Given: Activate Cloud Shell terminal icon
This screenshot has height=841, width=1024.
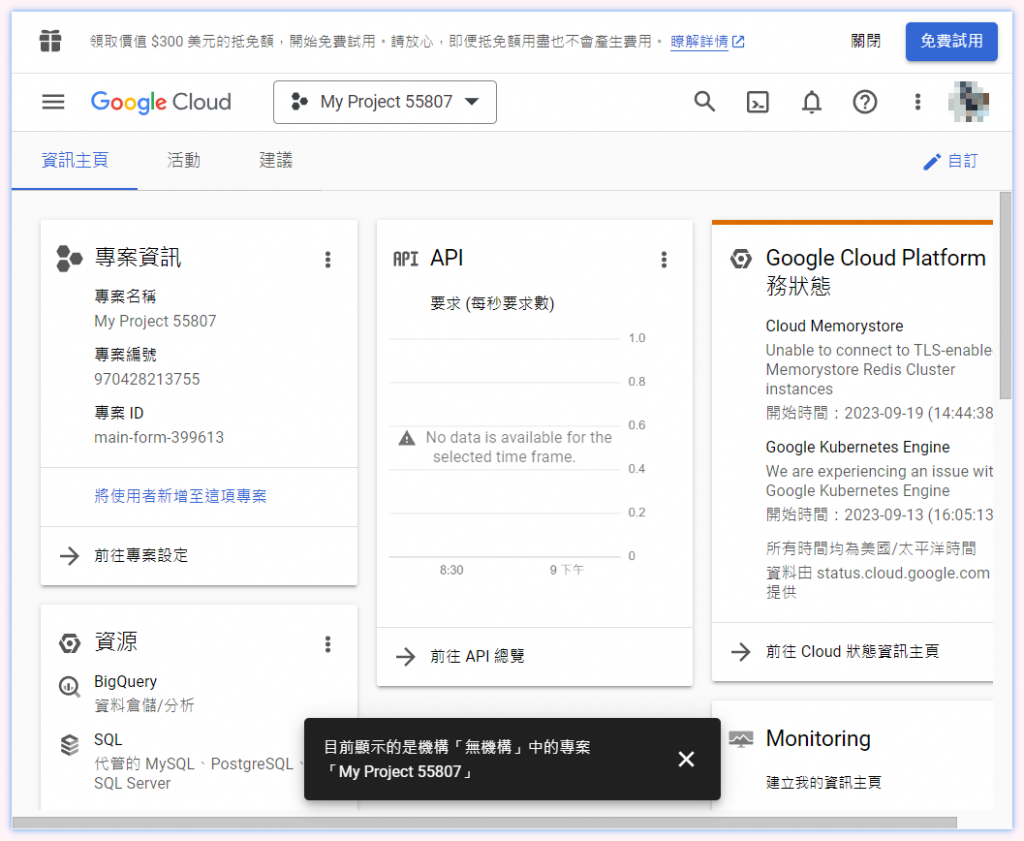Looking at the screenshot, I should click(758, 102).
